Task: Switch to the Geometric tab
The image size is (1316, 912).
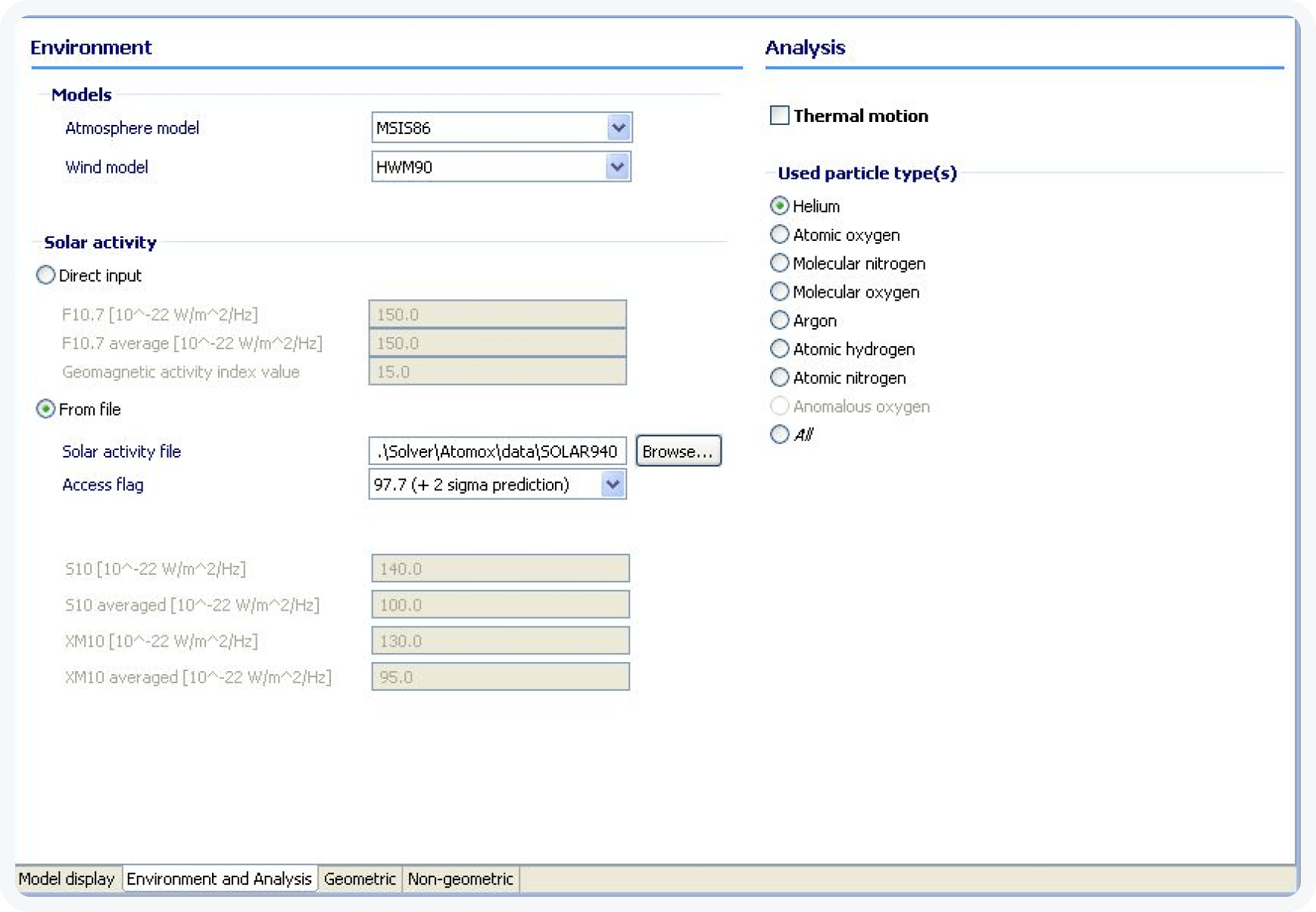Action: point(360,879)
